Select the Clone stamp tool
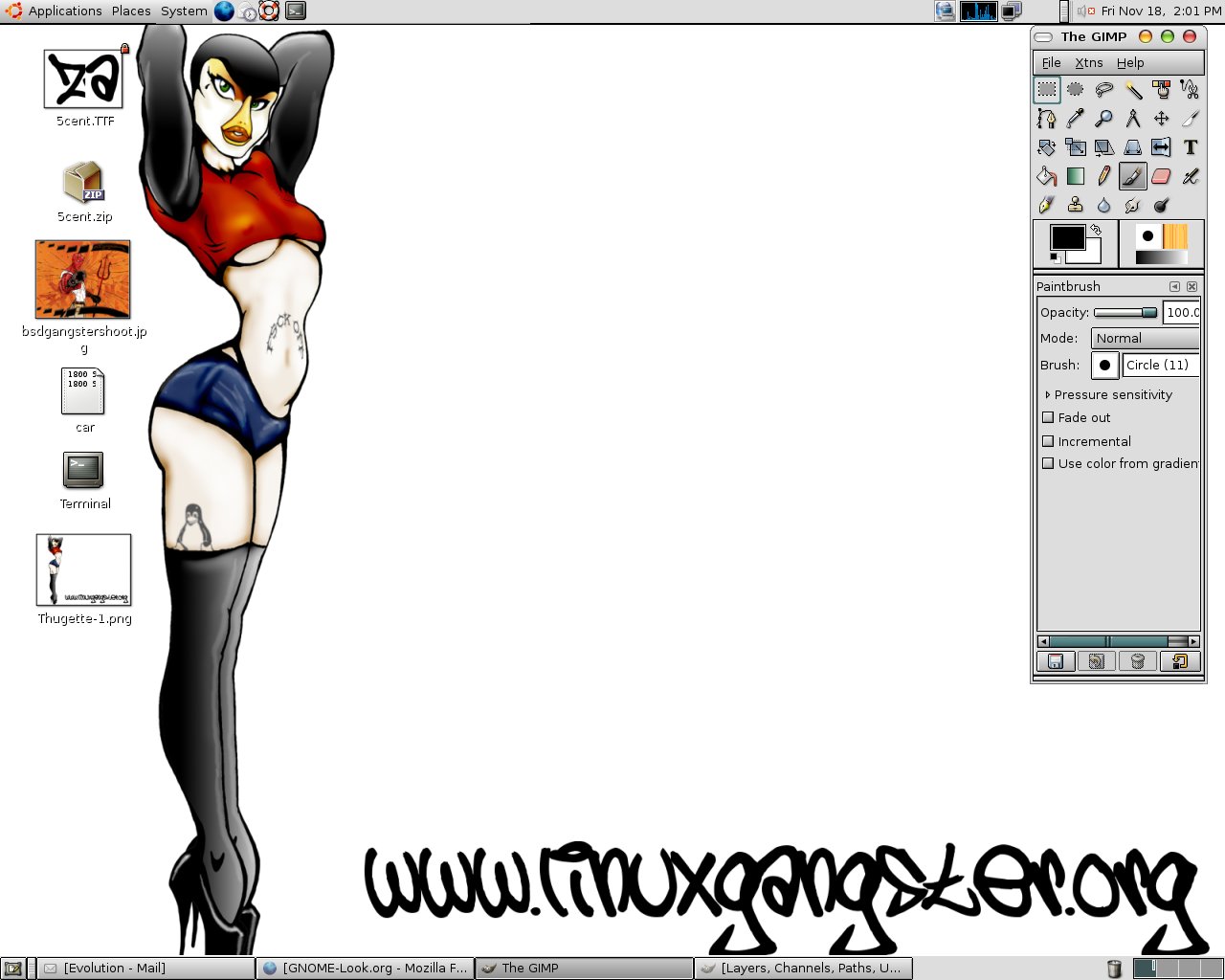This screenshot has width=1225, height=980. [1076, 205]
